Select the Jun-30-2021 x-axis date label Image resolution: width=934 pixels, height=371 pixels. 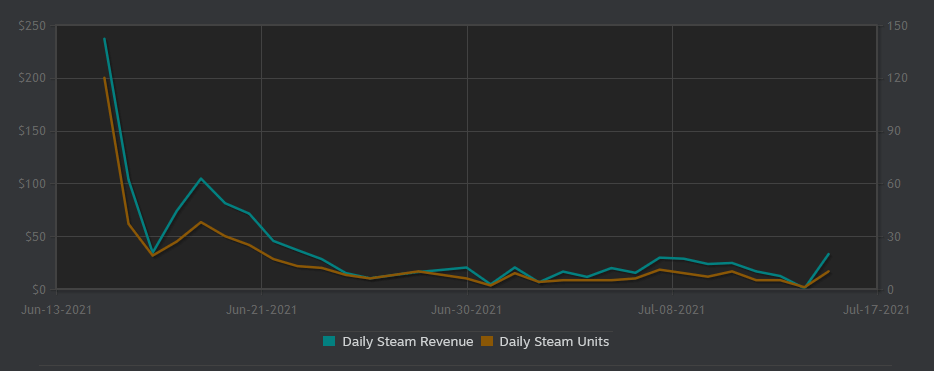[x=466, y=310]
